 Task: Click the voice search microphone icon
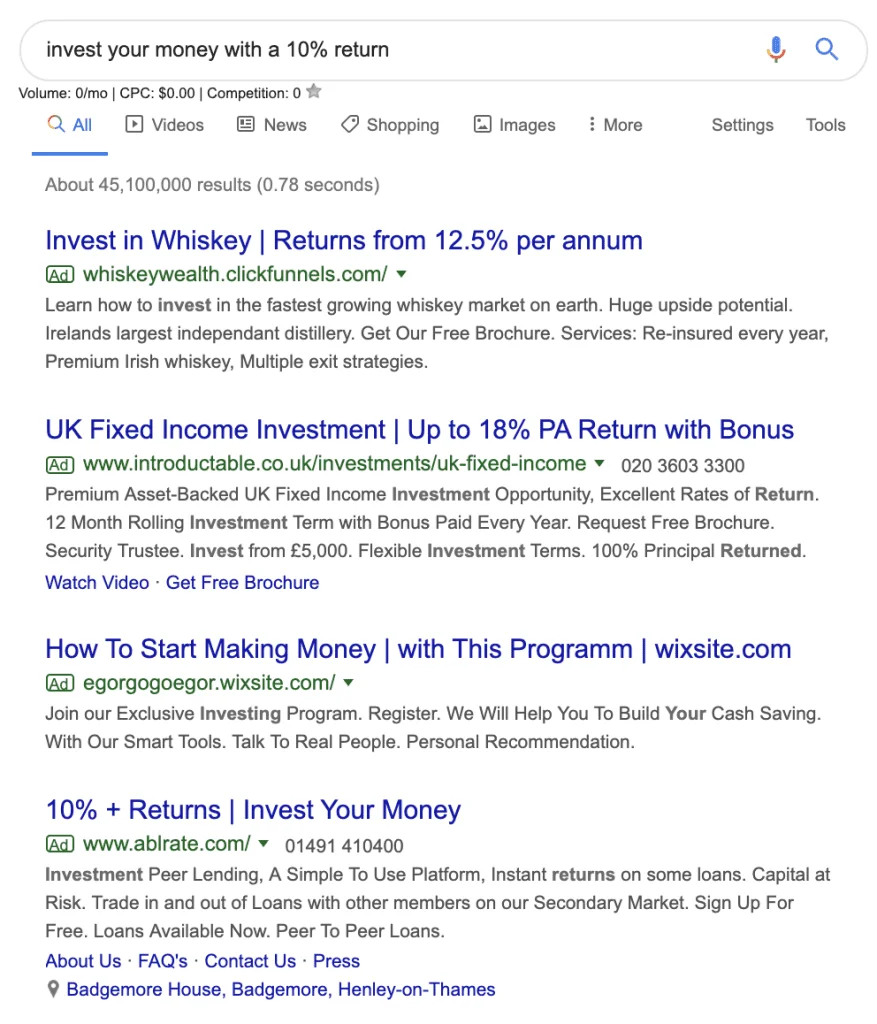(x=776, y=50)
